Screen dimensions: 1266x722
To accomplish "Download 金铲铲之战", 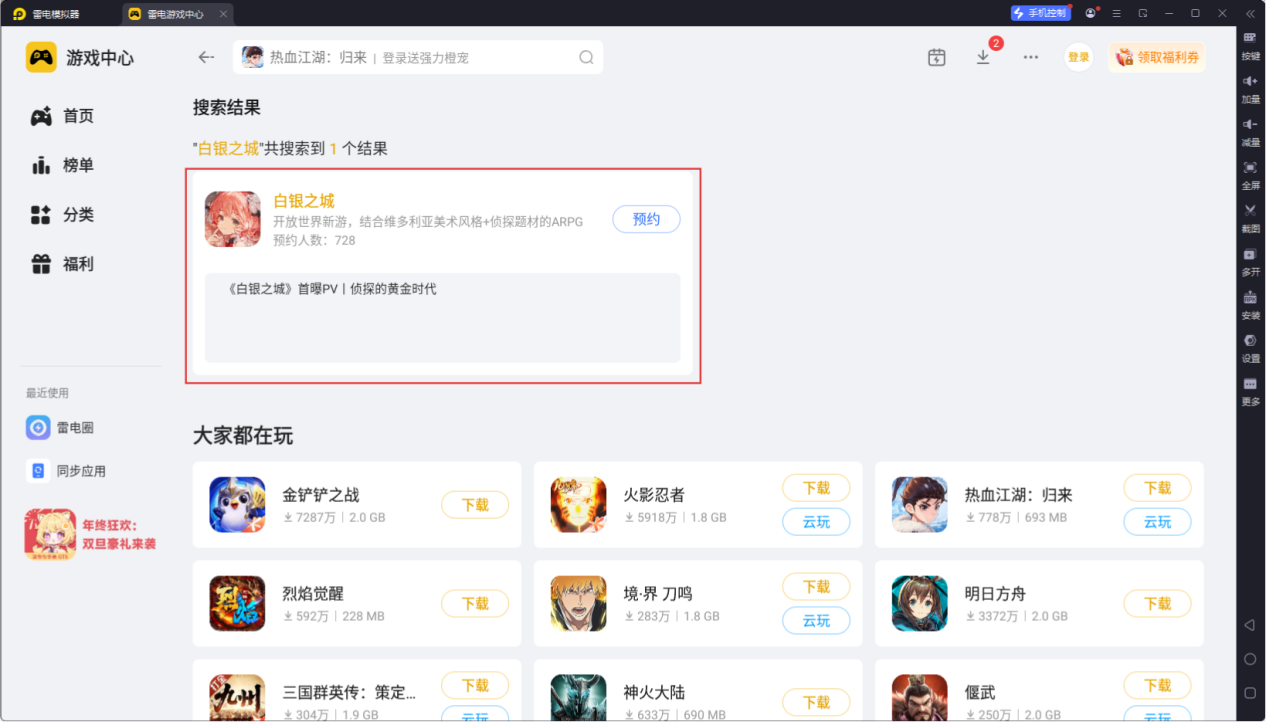I will 475,505.
